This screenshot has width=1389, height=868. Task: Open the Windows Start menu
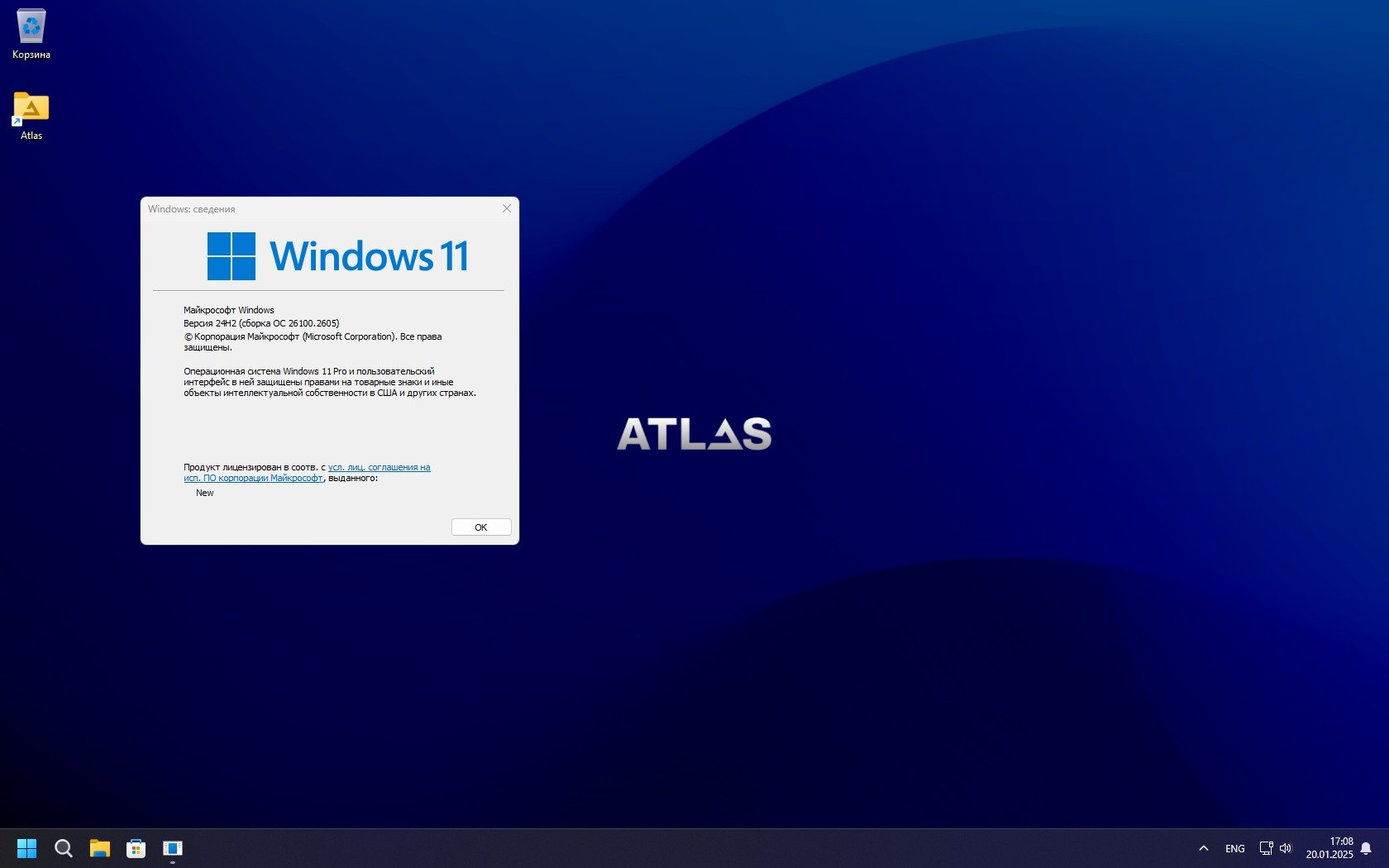[27, 848]
